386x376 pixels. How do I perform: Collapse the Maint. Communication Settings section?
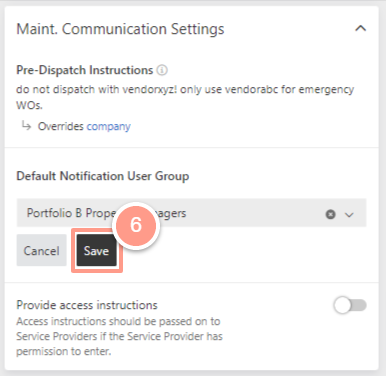tap(360, 29)
